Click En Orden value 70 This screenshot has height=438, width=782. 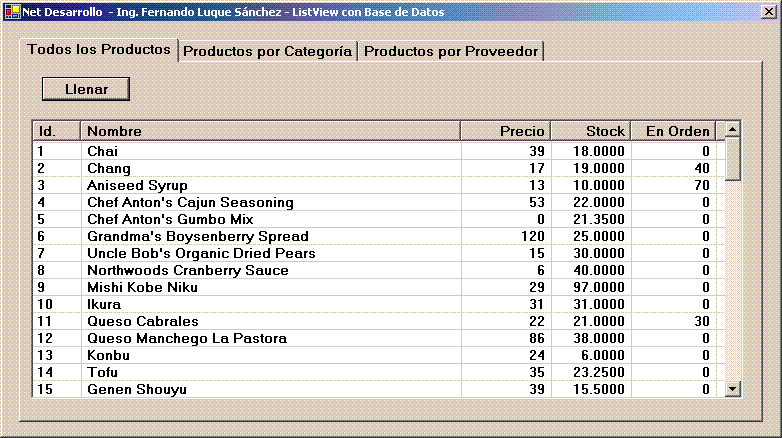(x=702, y=185)
